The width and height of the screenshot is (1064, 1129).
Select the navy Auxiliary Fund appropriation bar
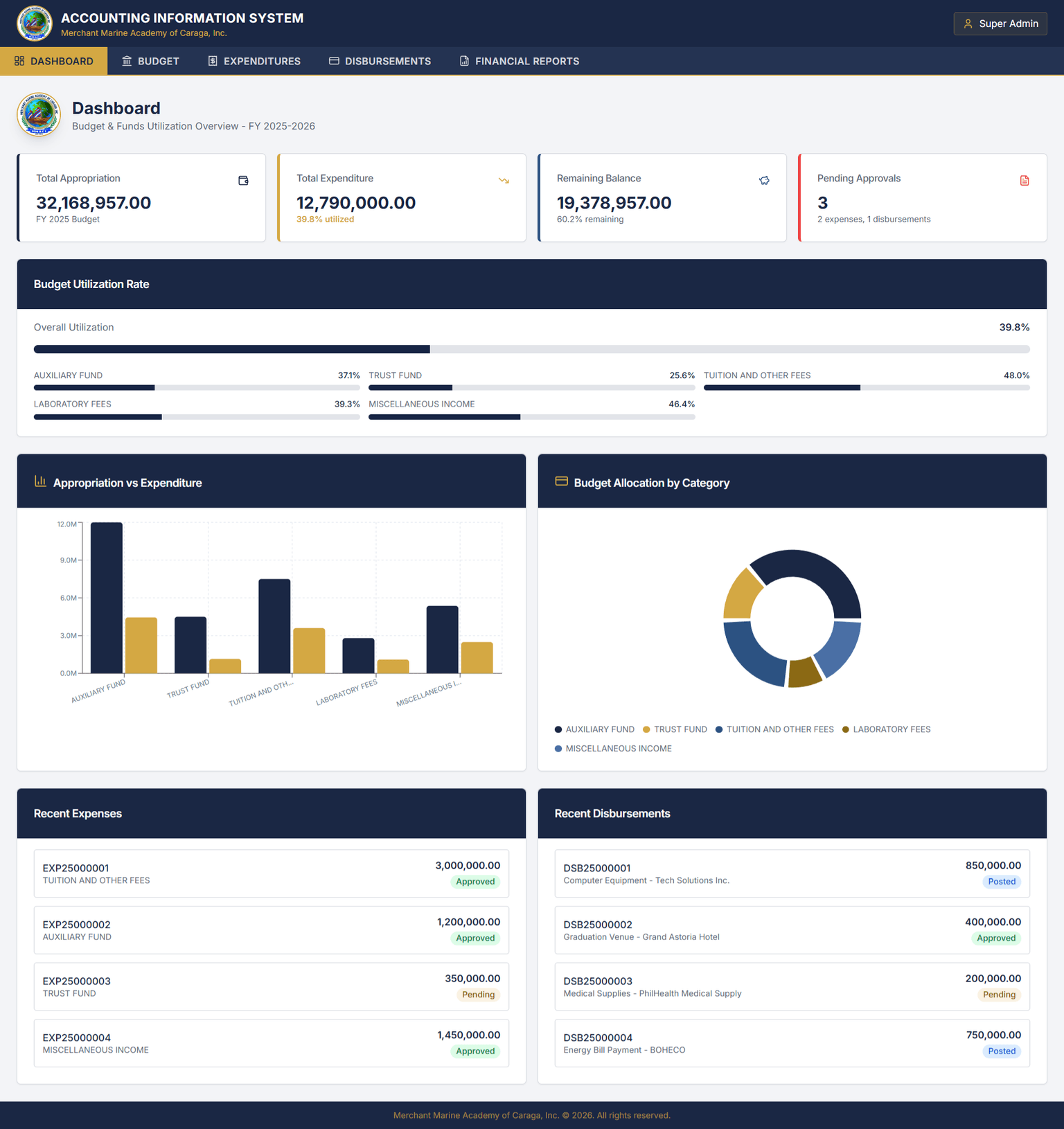tap(107, 598)
